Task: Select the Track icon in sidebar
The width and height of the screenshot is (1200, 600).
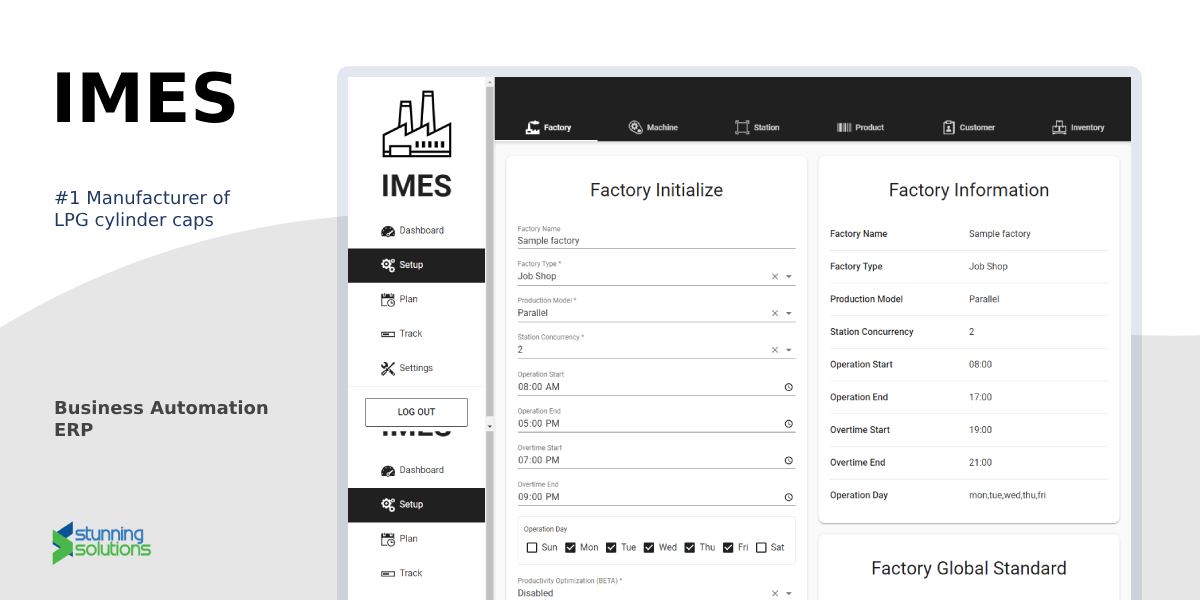Action: 388,333
